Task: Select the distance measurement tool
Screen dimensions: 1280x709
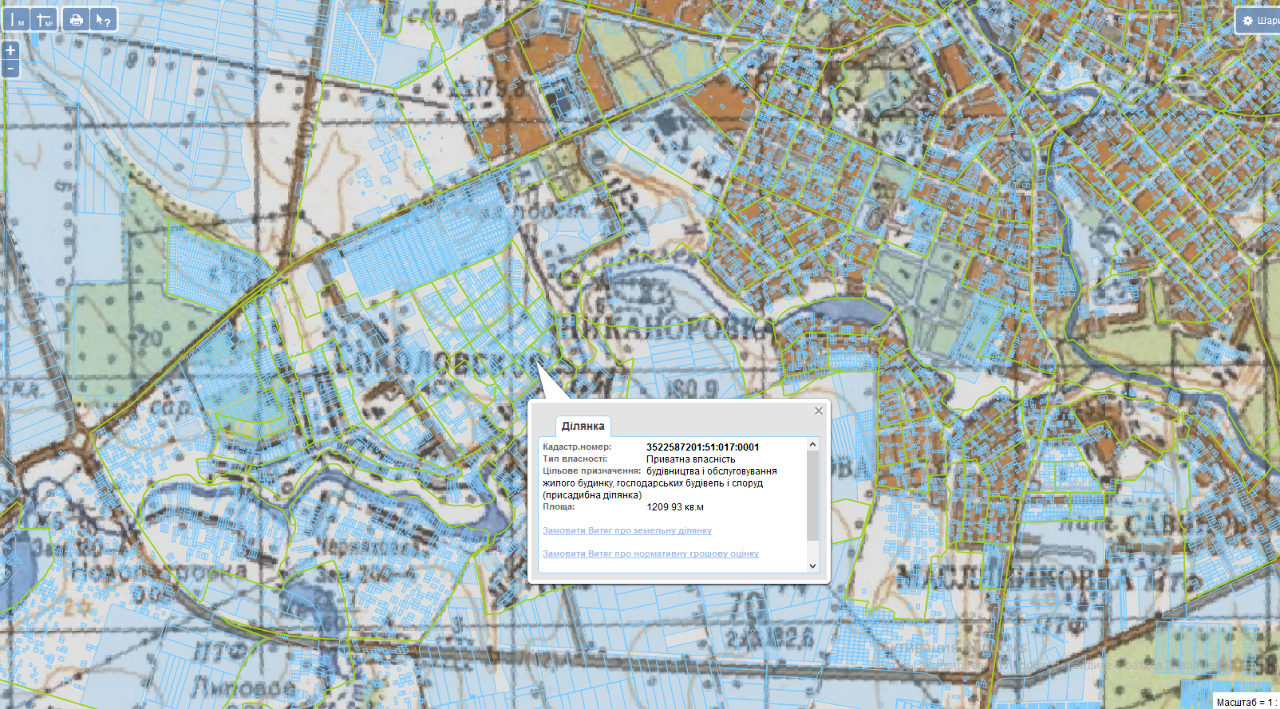Action: (17, 19)
